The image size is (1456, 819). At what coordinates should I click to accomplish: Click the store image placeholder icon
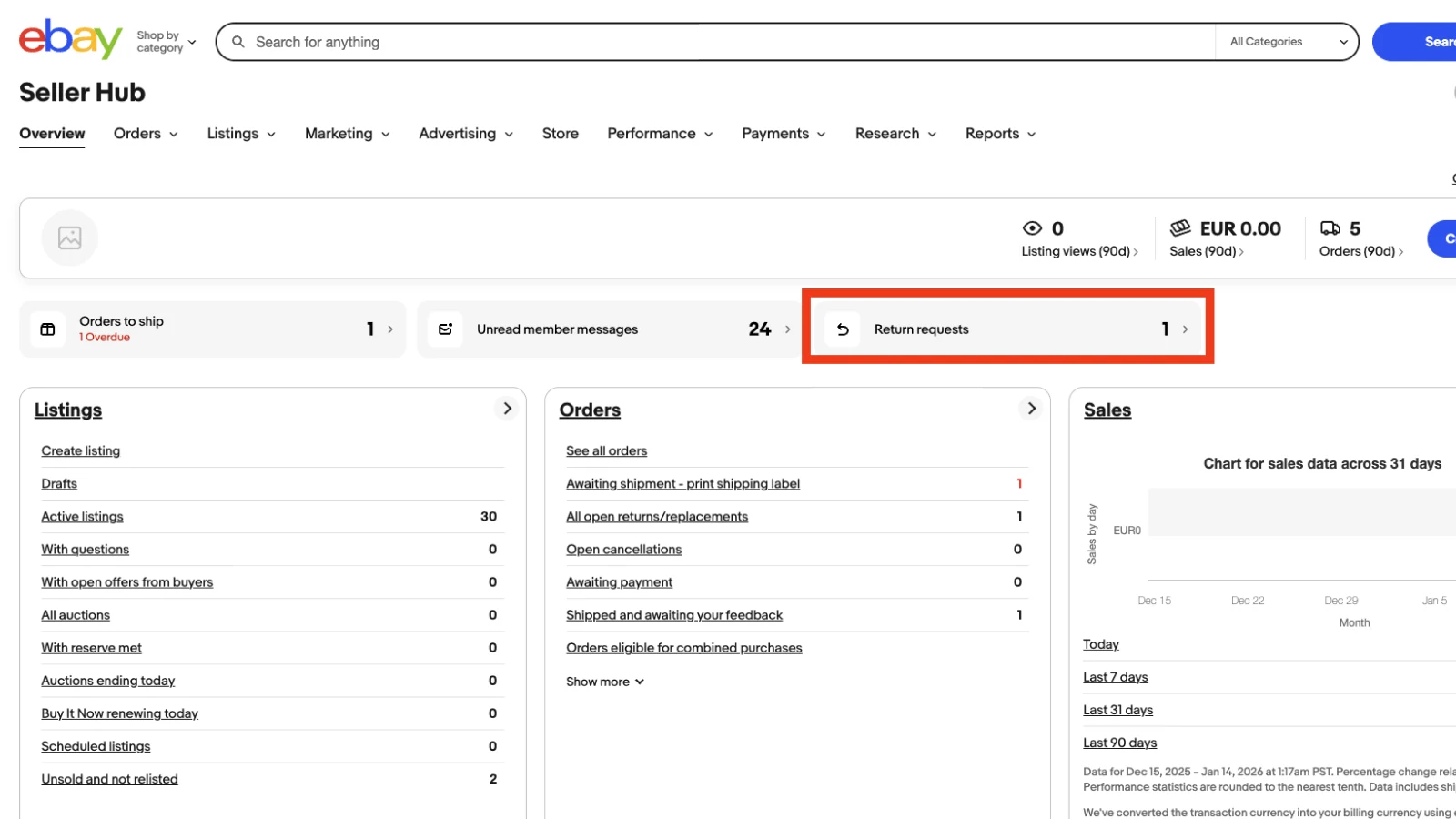click(x=70, y=238)
